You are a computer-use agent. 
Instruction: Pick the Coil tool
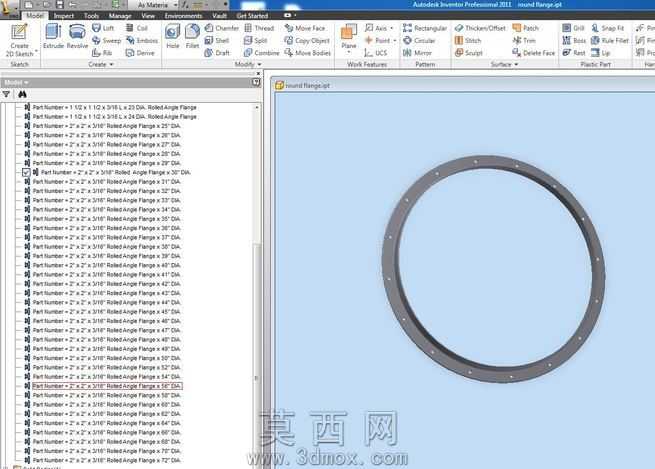coord(137,28)
